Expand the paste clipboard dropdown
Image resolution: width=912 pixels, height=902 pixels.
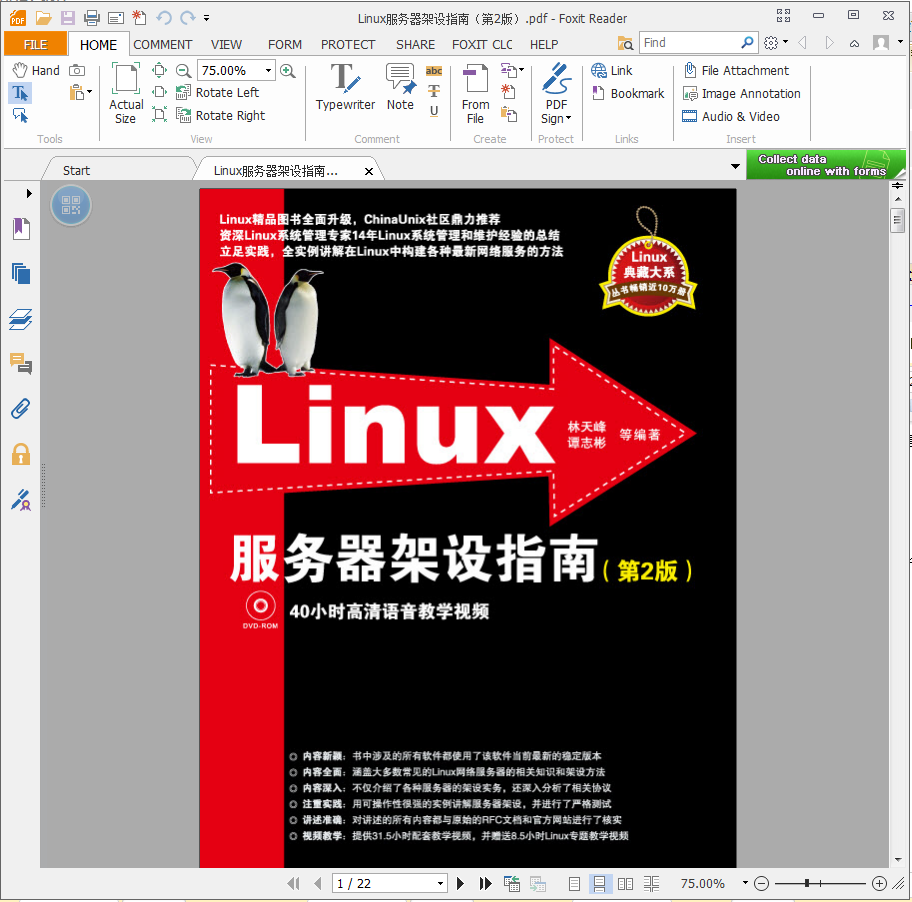89,92
